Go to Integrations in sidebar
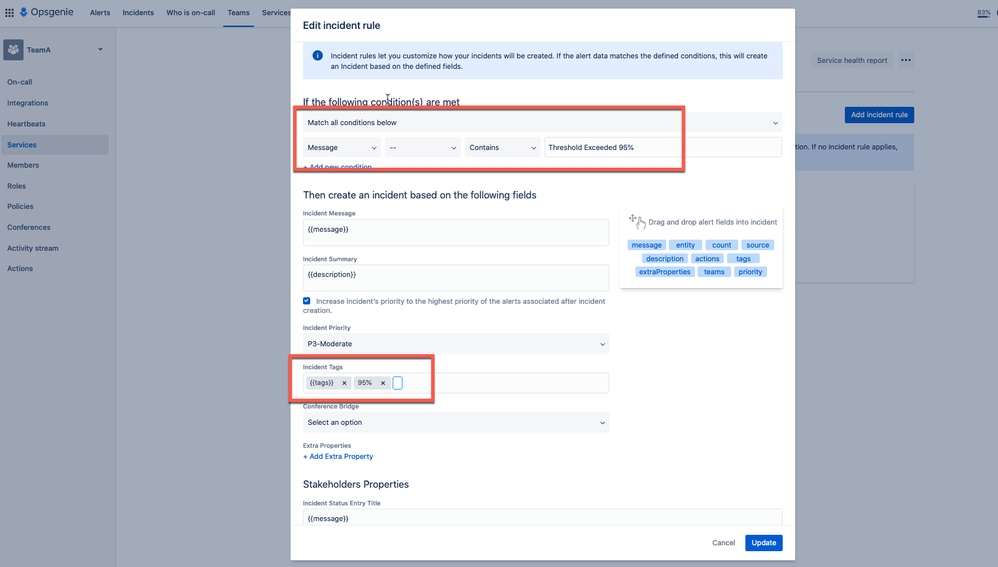Viewport: 998px width, 567px height. [x=27, y=103]
